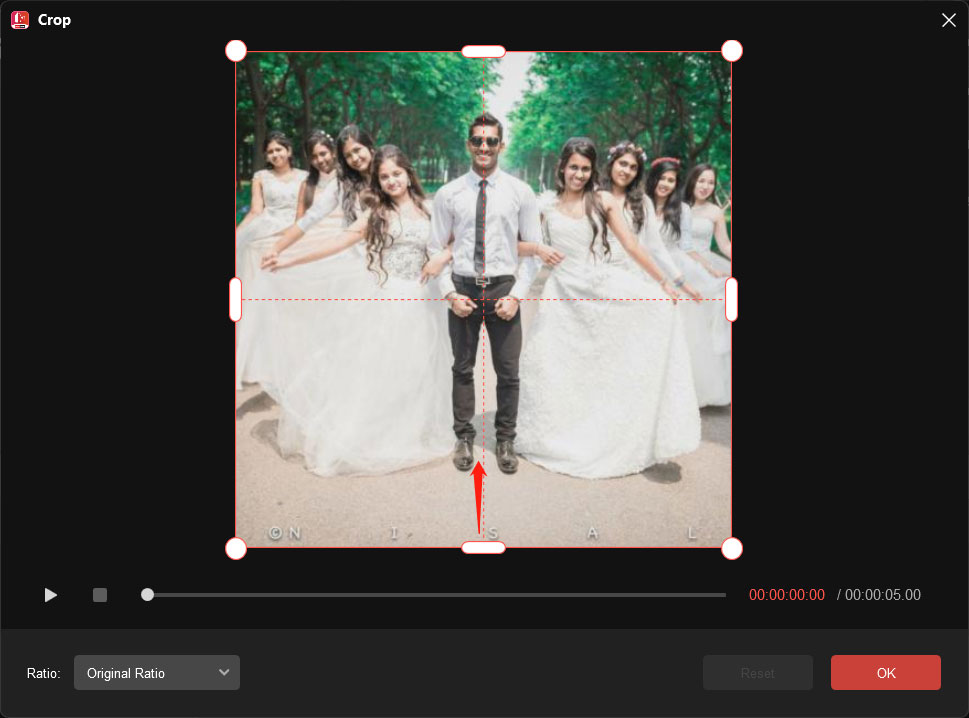Click the top-left crop handle
Screen dimensions: 969x718
coord(236,50)
